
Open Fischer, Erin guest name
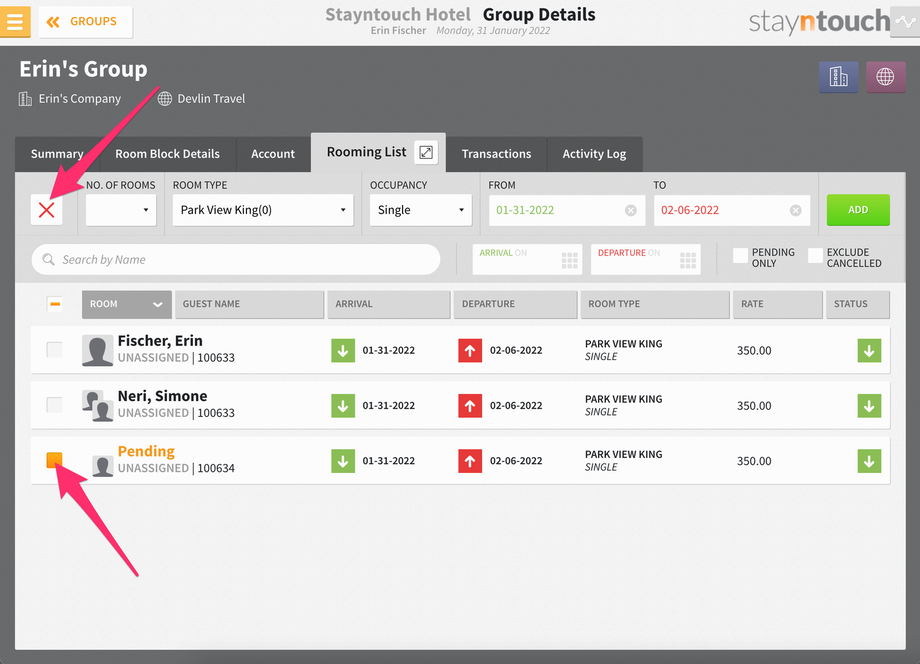[x=160, y=341]
